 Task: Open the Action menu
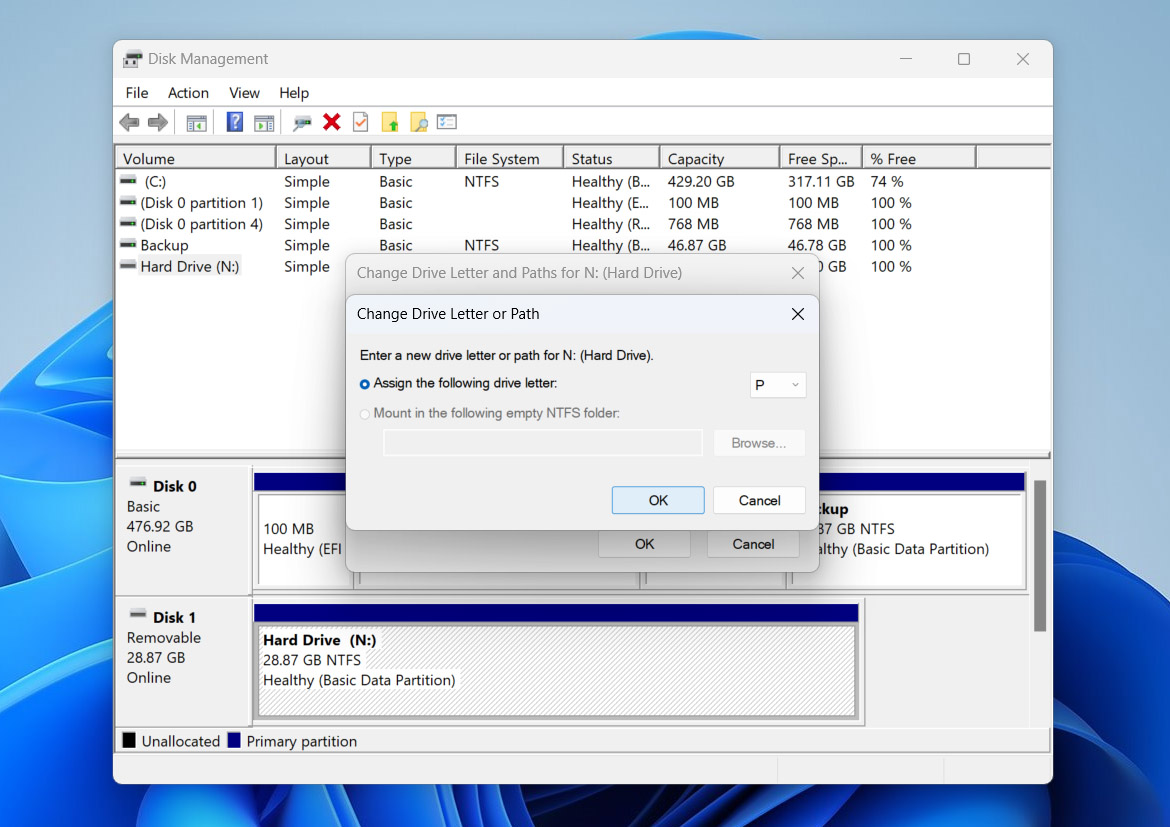188,93
